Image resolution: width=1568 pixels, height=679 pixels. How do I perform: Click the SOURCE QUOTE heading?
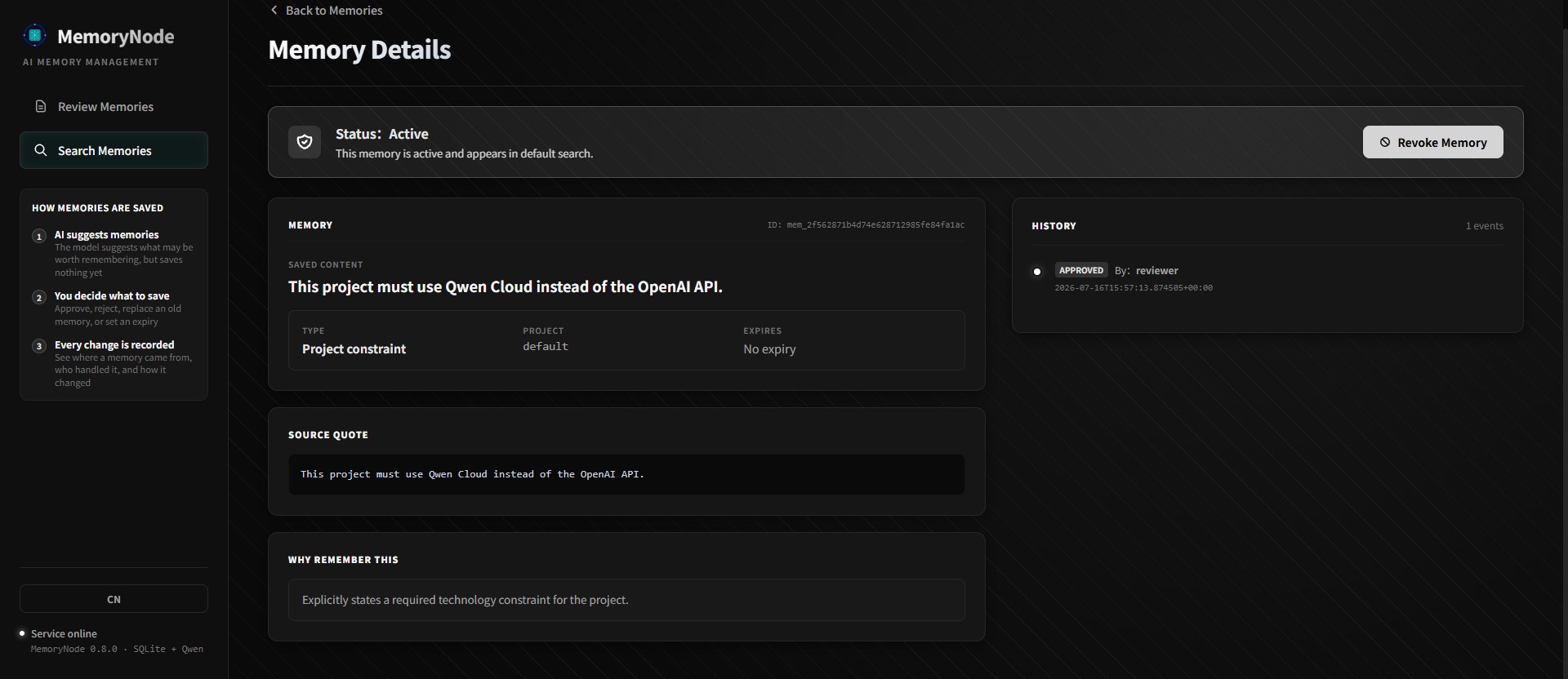pos(328,435)
